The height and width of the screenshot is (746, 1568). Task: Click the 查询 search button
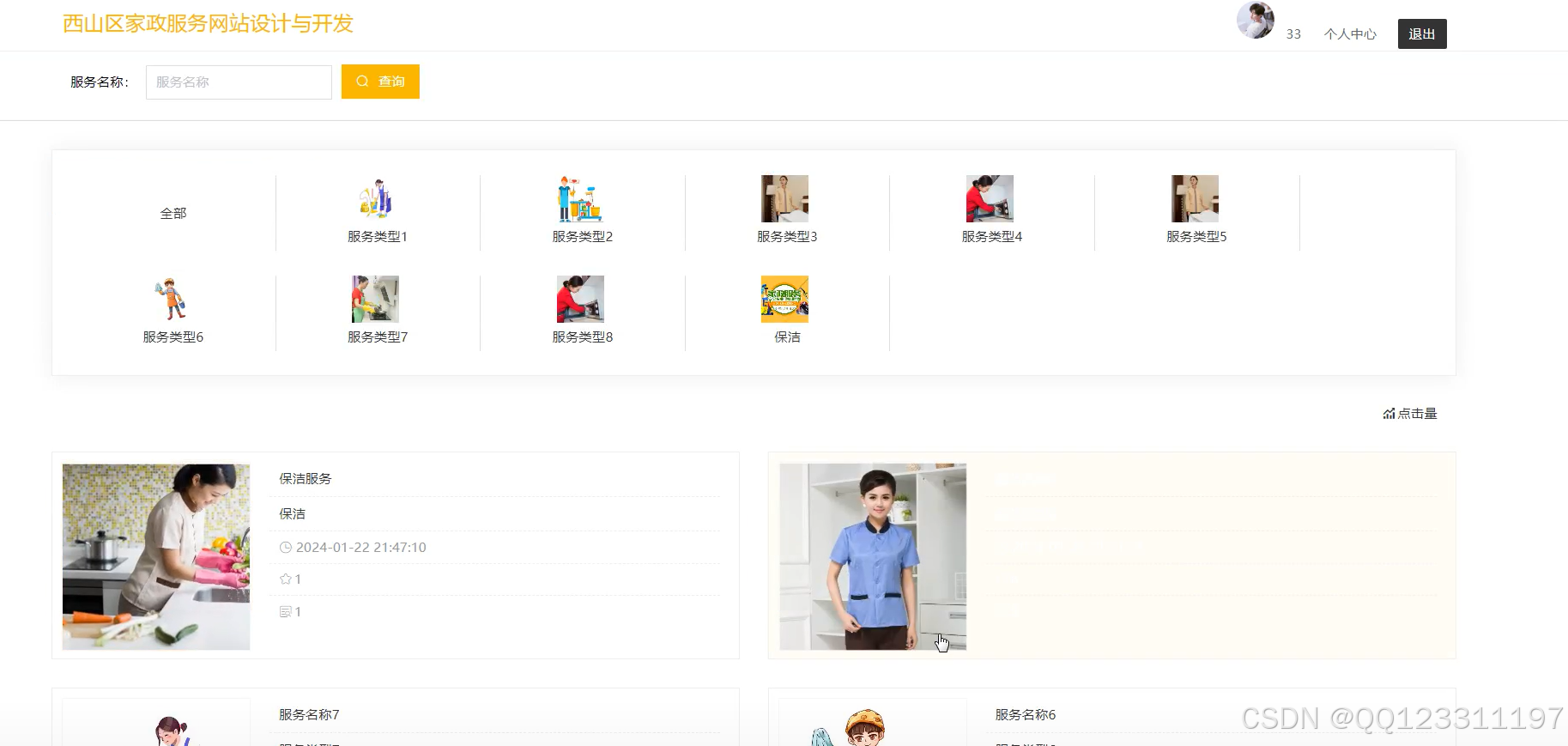[x=380, y=82]
